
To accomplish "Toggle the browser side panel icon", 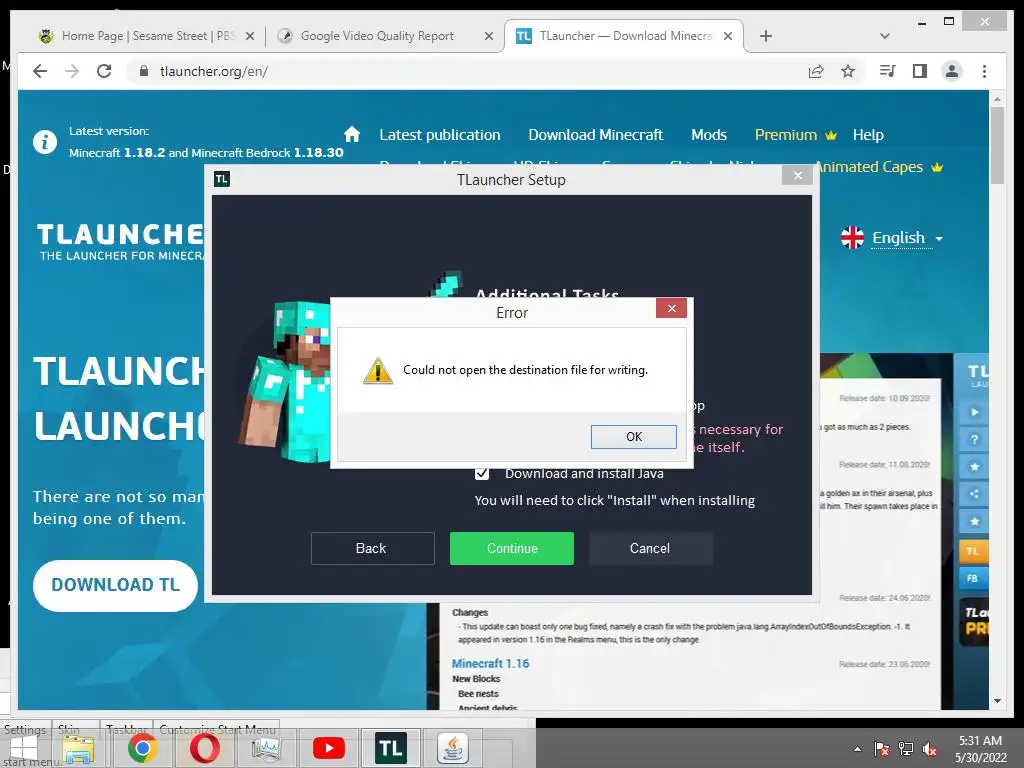I will coord(920,71).
